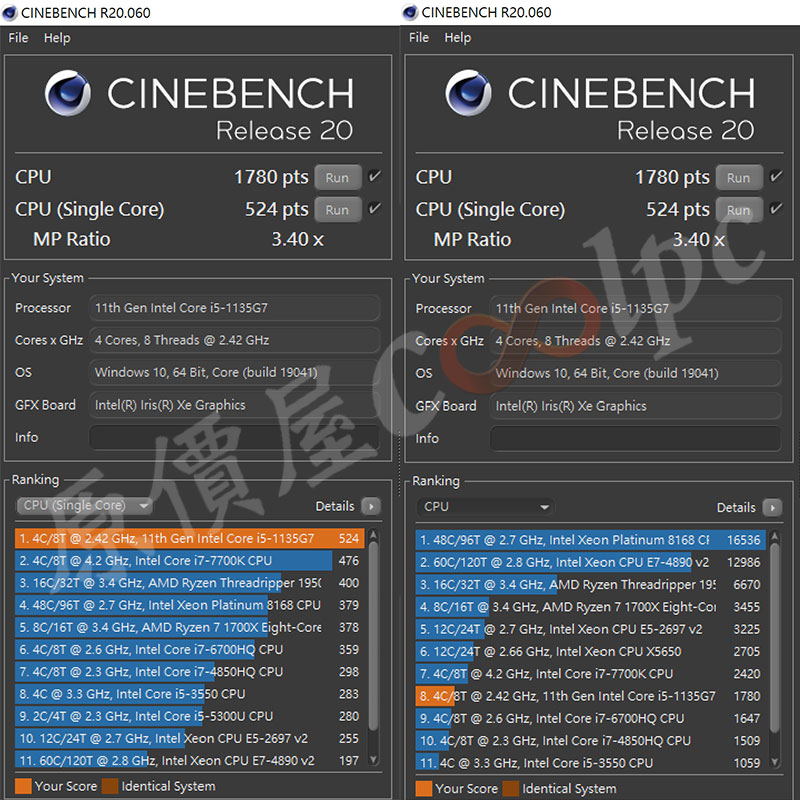The height and width of the screenshot is (800, 800).
Task: Click the Cinebench title bar icon in left window
Action: tap(10, 13)
